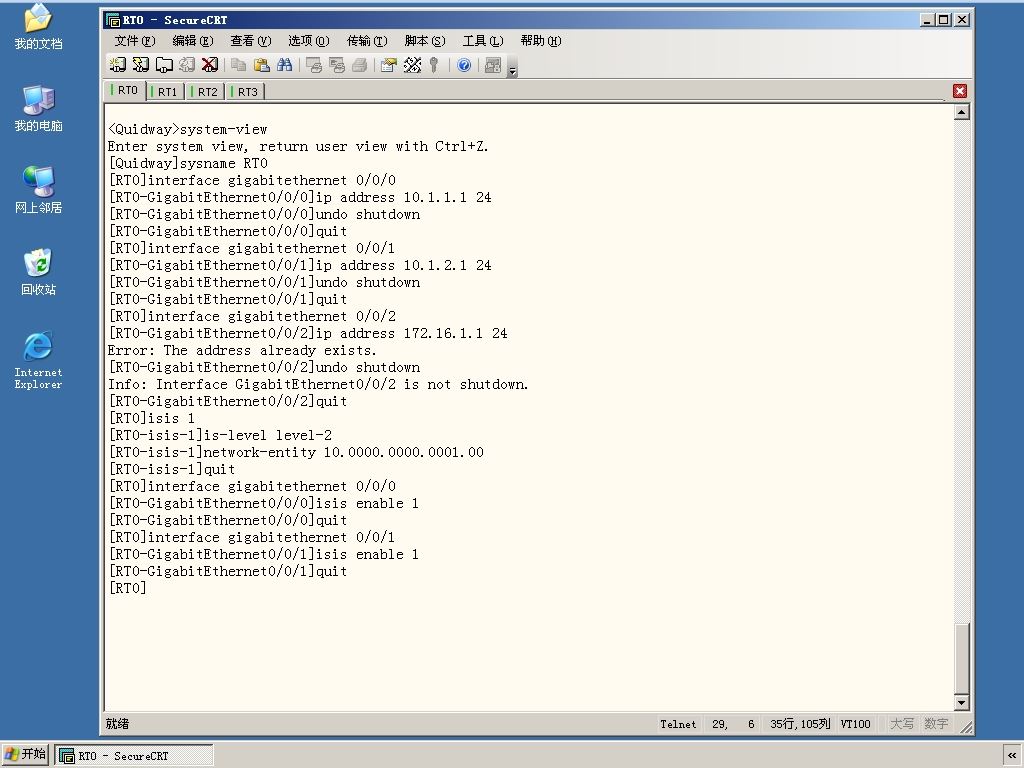Click the '<Quidway>system-view' line
This screenshot has height=768, width=1024.
coord(187,129)
